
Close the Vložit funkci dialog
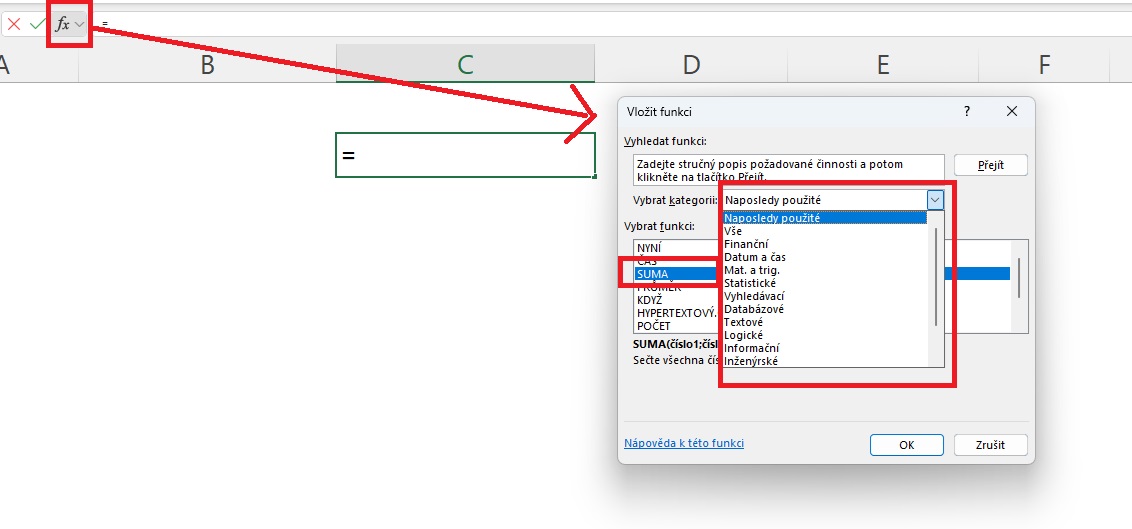[1012, 112]
